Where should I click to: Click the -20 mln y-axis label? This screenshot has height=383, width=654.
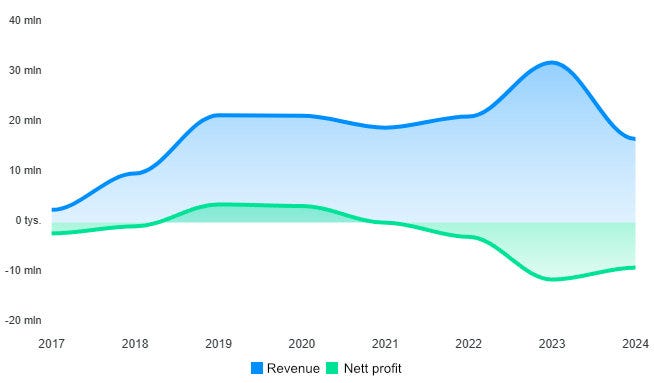coord(23,320)
